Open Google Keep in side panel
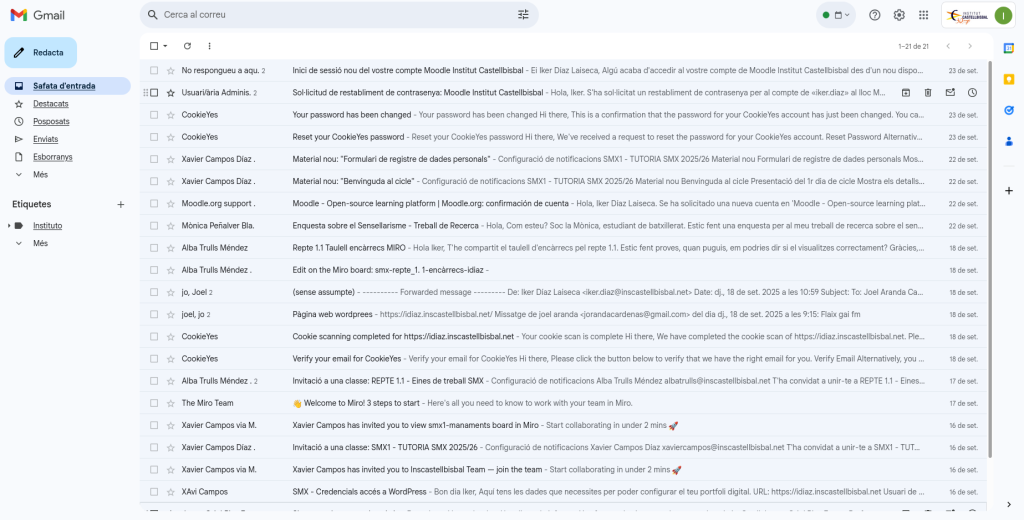1024x520 pixels. (1009, 80)
